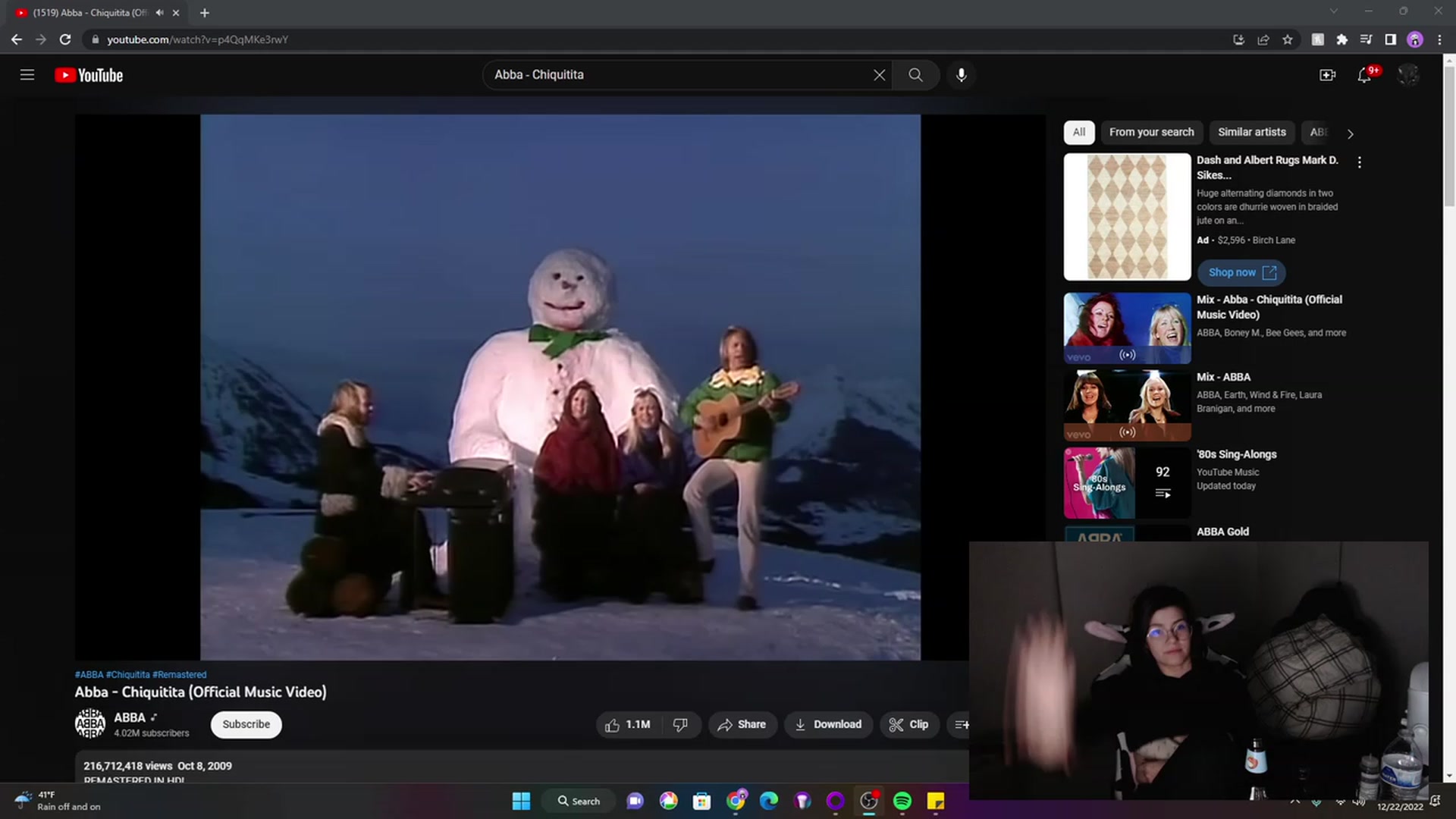Share the video with the Share button
Image resolution: width=1456 pixels, height=819 pixels.
click(x=742, y=724)
